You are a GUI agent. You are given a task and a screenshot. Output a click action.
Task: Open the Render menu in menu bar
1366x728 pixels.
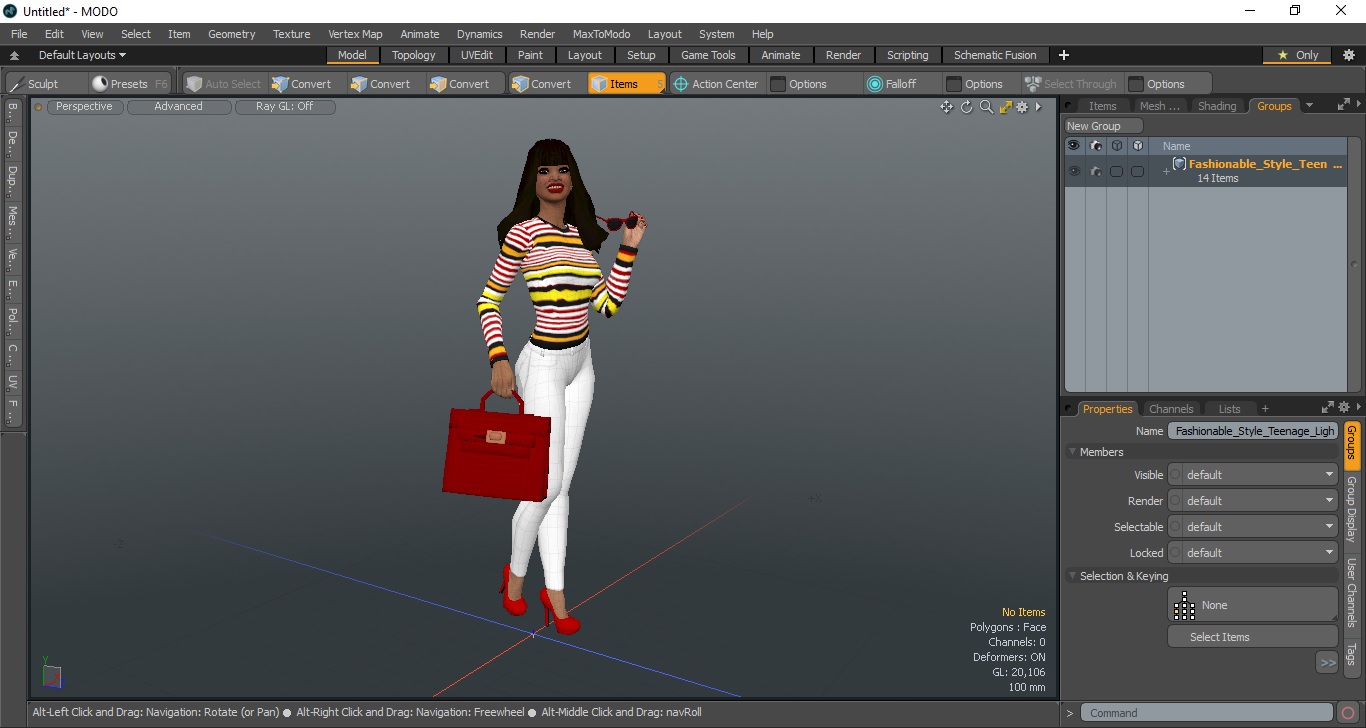tap(538, 34)
